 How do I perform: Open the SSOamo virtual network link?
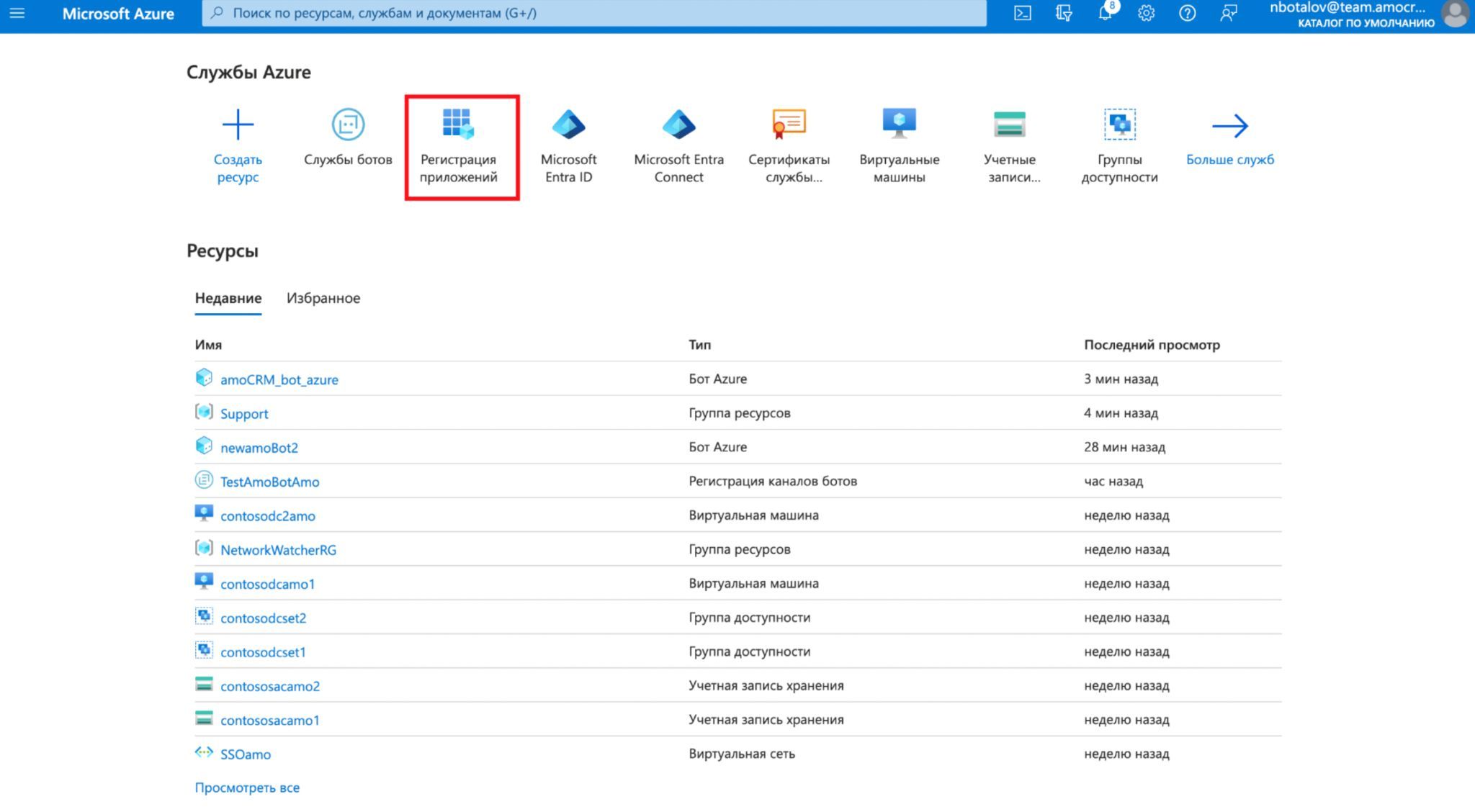tap(246, 754)
